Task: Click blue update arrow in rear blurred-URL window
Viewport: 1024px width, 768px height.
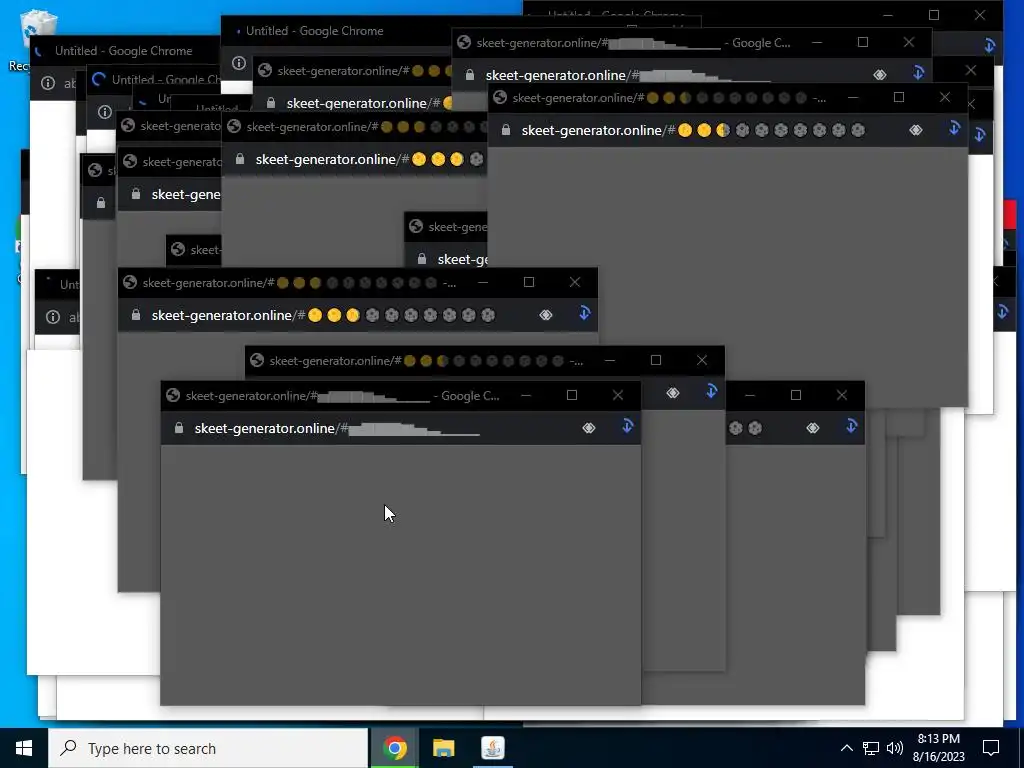Action: [x=918, y=73]
